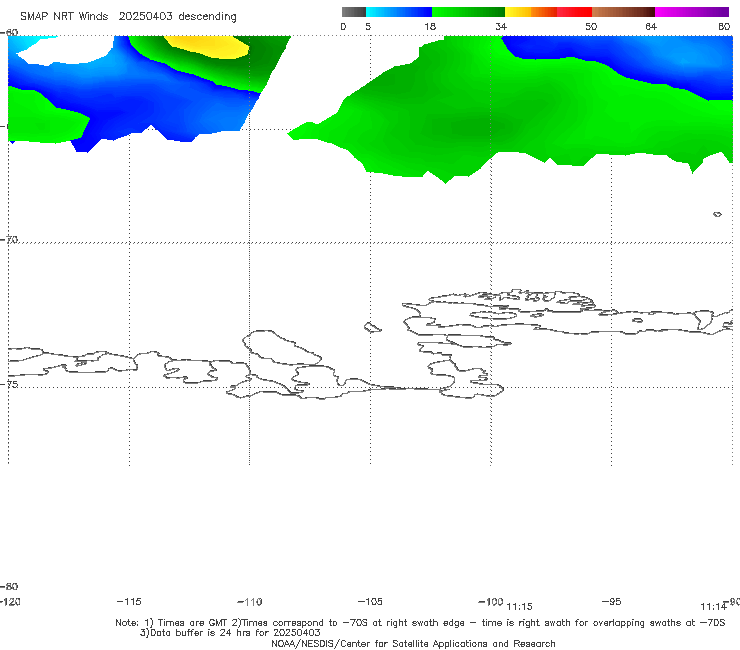Screen dimensions: 740x650
Task: Click the 'Data buffer is 24 hrs' note
Action: (230, 633)
